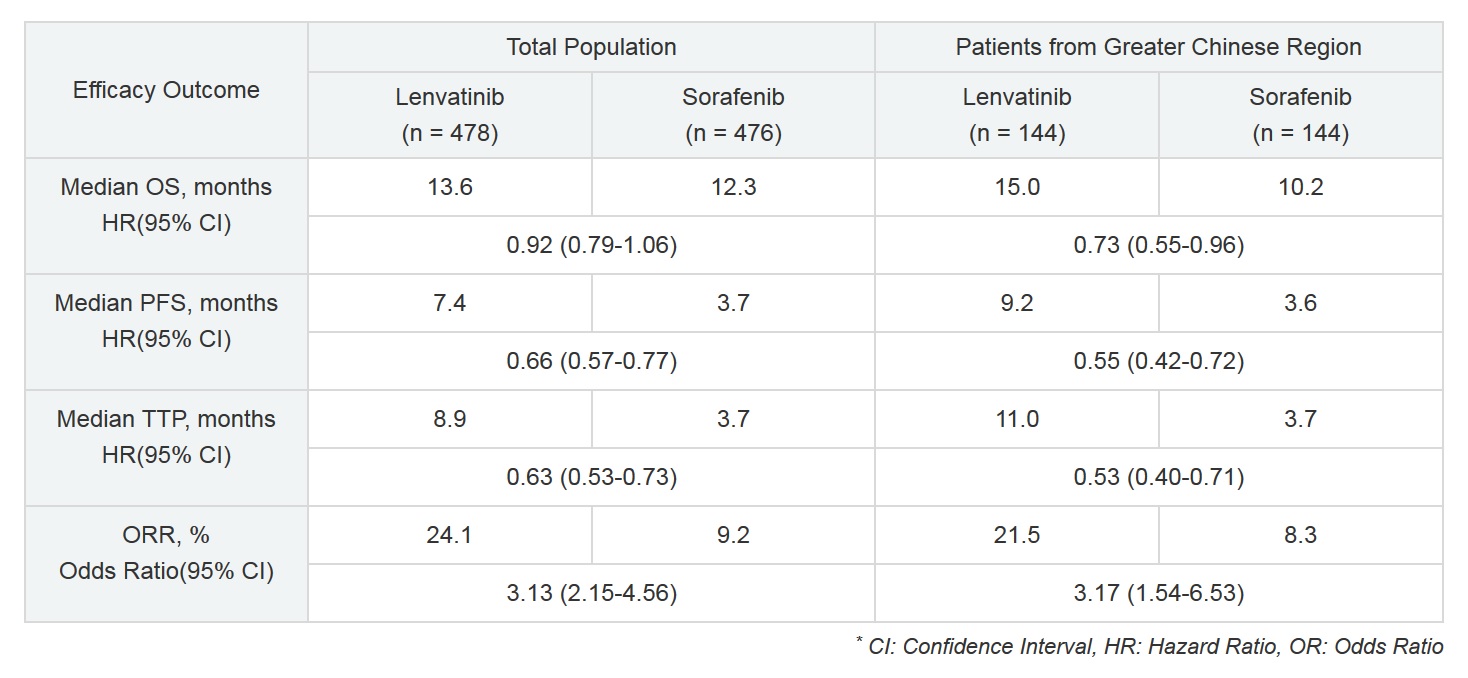Select the Total Population column header
The image size is (1468, 678).
pos(591,47)
